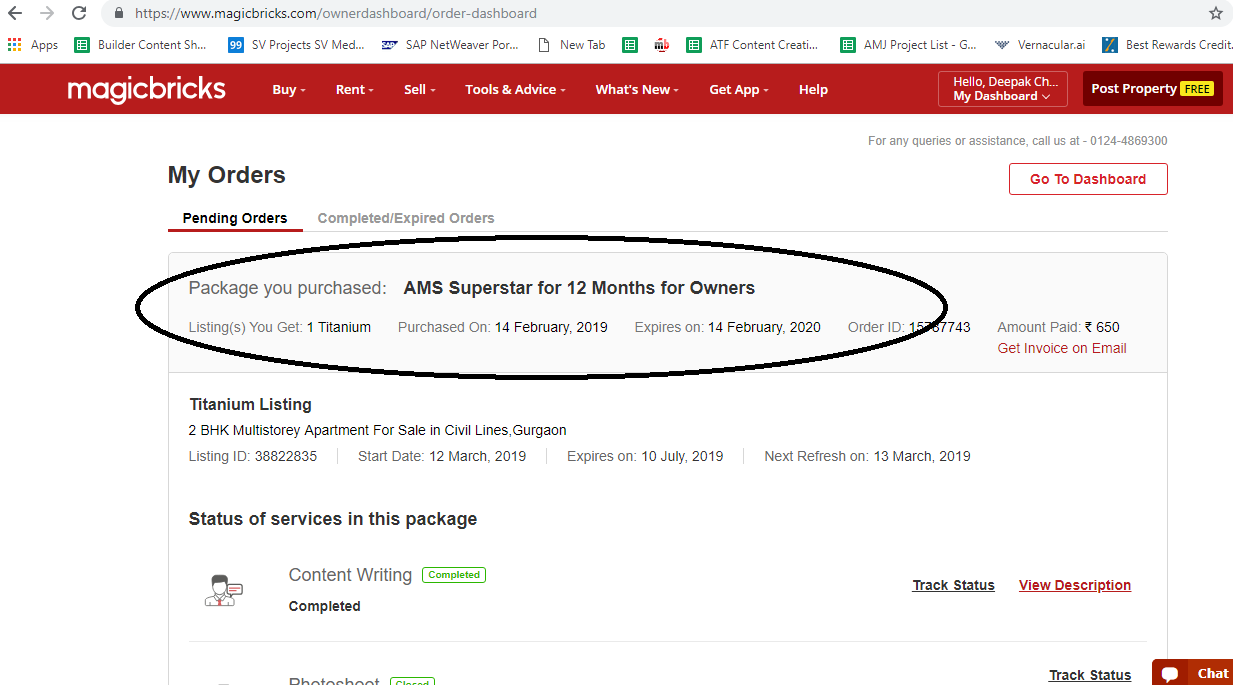Click the Go To Dashboard button
Viewport: 1233px width, 685px height.
(1087, 179)
